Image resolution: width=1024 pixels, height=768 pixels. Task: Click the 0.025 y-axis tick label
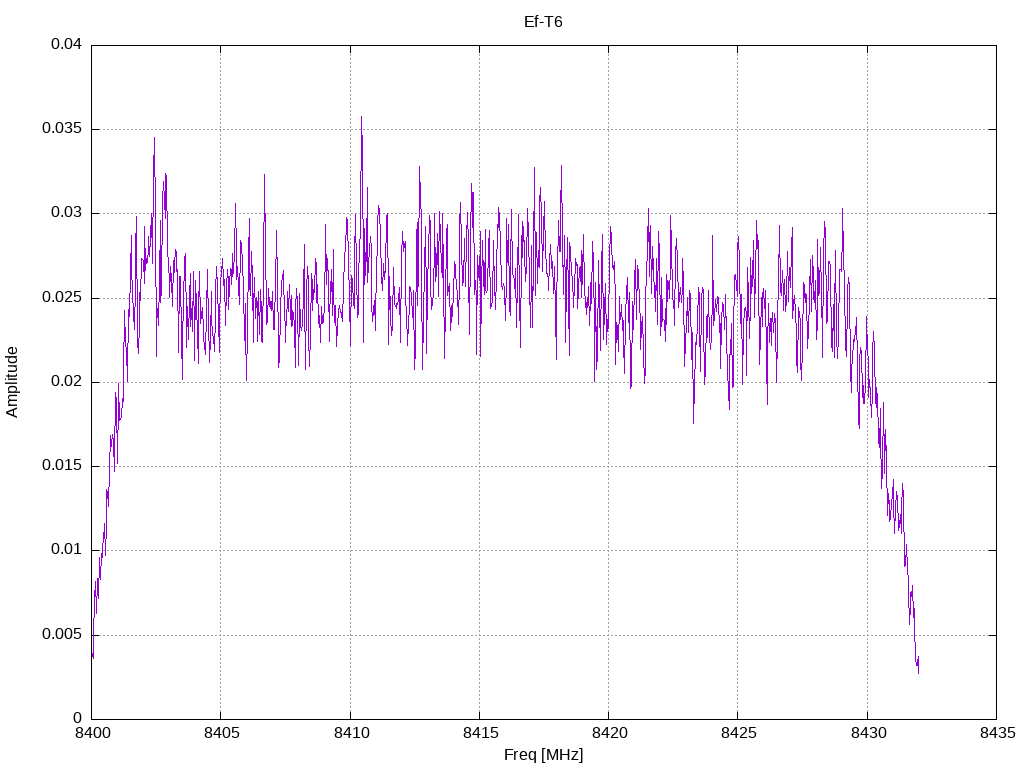tap(62, 297)
